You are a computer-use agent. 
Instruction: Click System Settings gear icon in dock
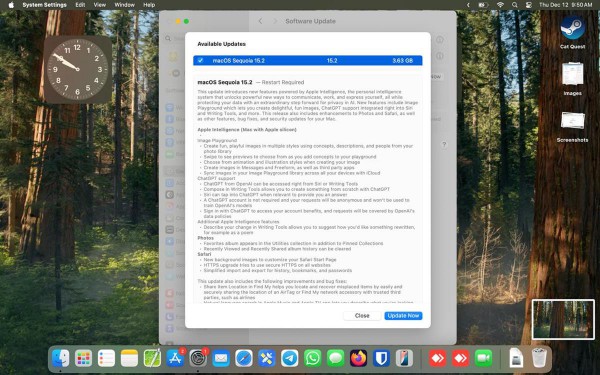(198, 359)
